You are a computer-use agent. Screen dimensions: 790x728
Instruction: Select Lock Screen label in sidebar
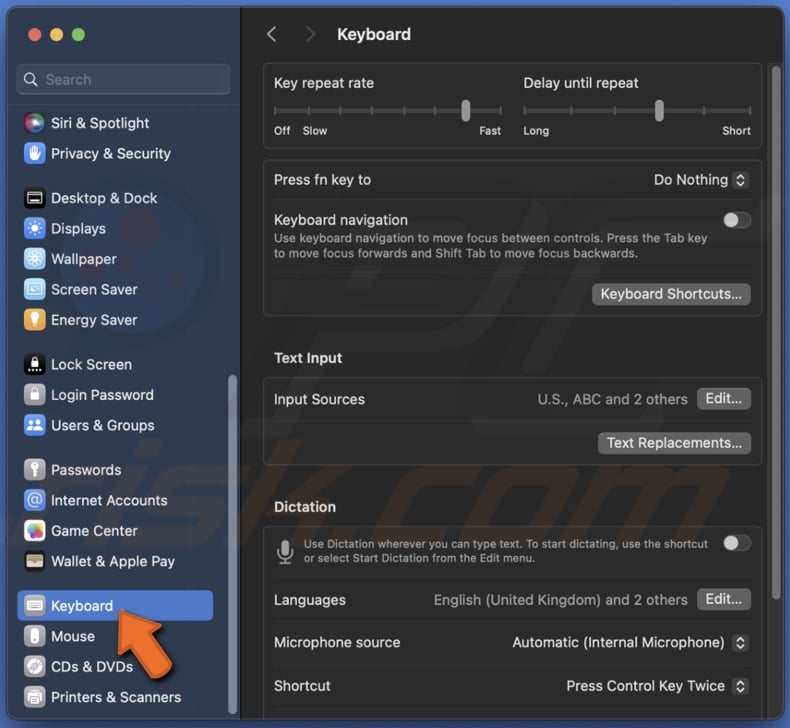coord(91,364)
